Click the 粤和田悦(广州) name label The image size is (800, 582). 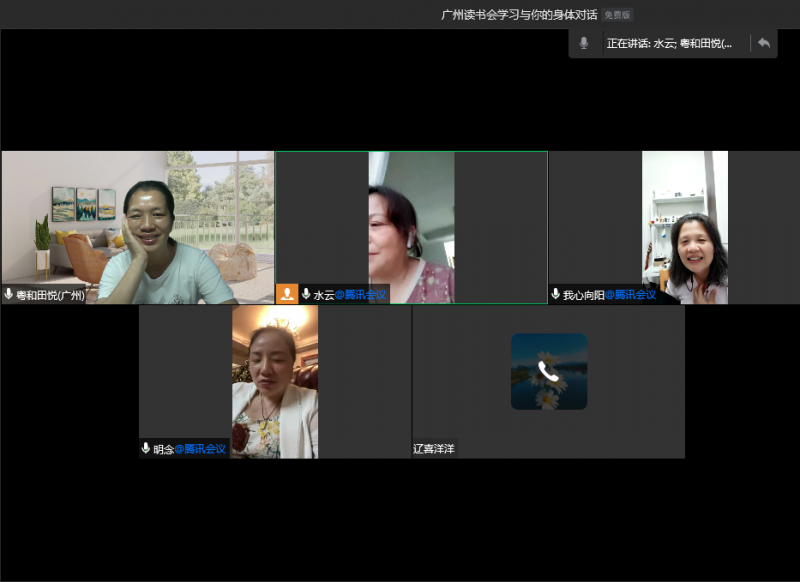(x=50, y=295)
